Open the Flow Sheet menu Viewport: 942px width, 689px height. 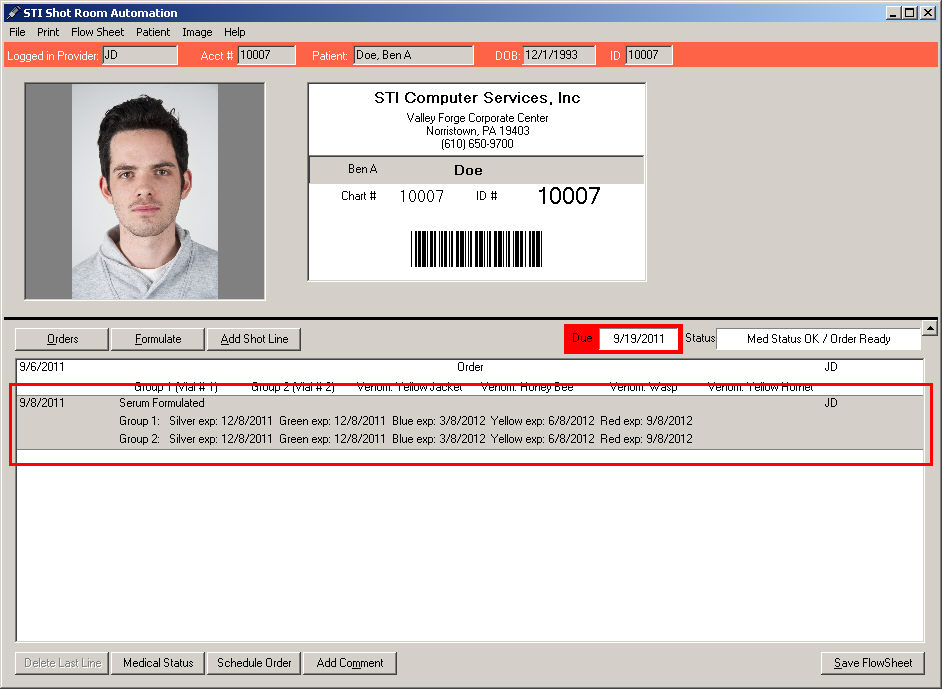pos(97,32)
